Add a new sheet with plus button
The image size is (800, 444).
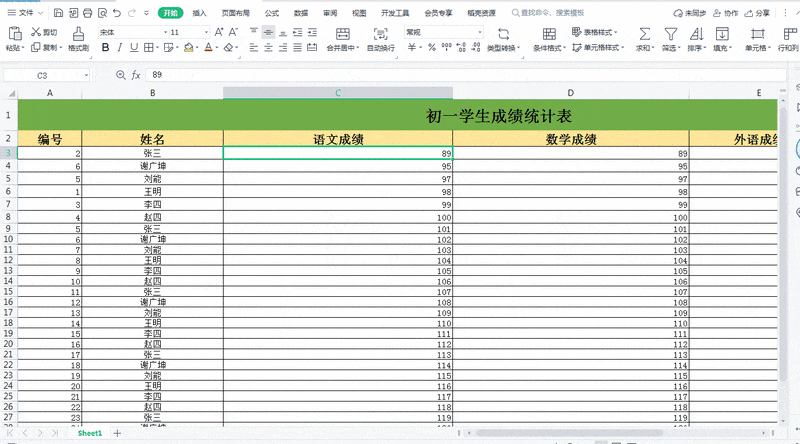117,433
